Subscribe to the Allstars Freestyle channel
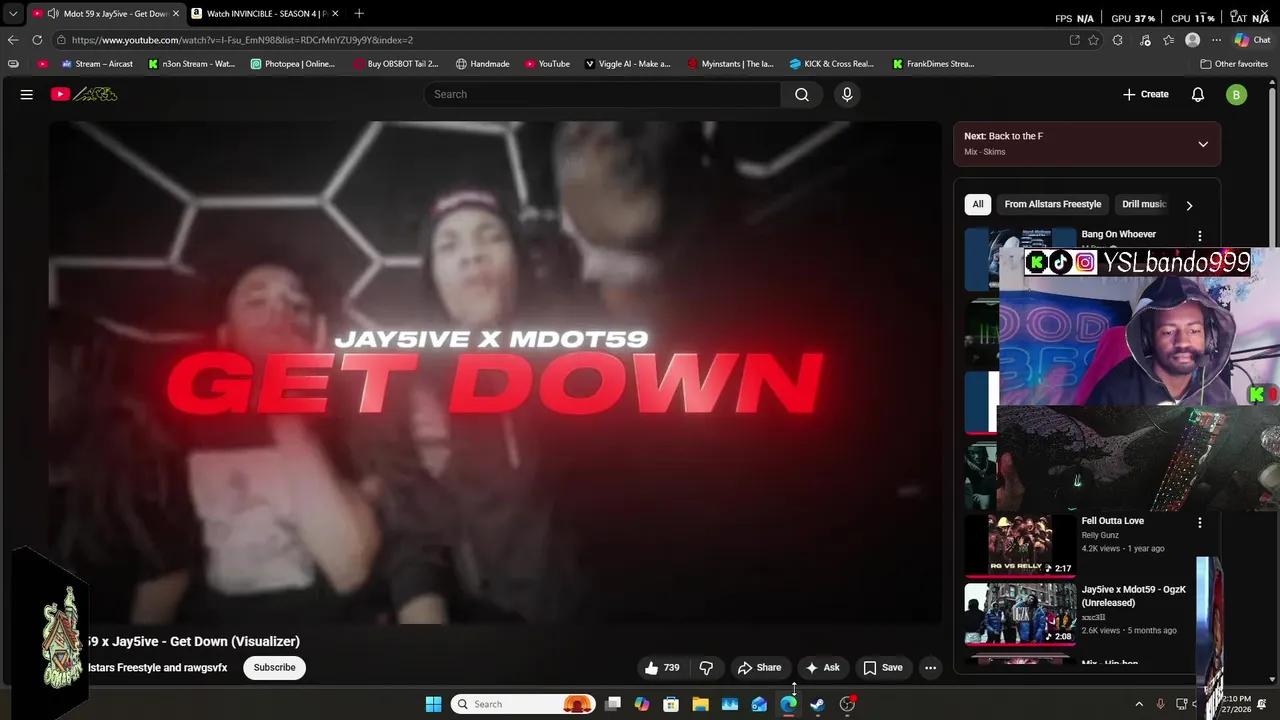The height and width of the screenshot is (720, 1280). pyautogui.click(x=274, y=668)
